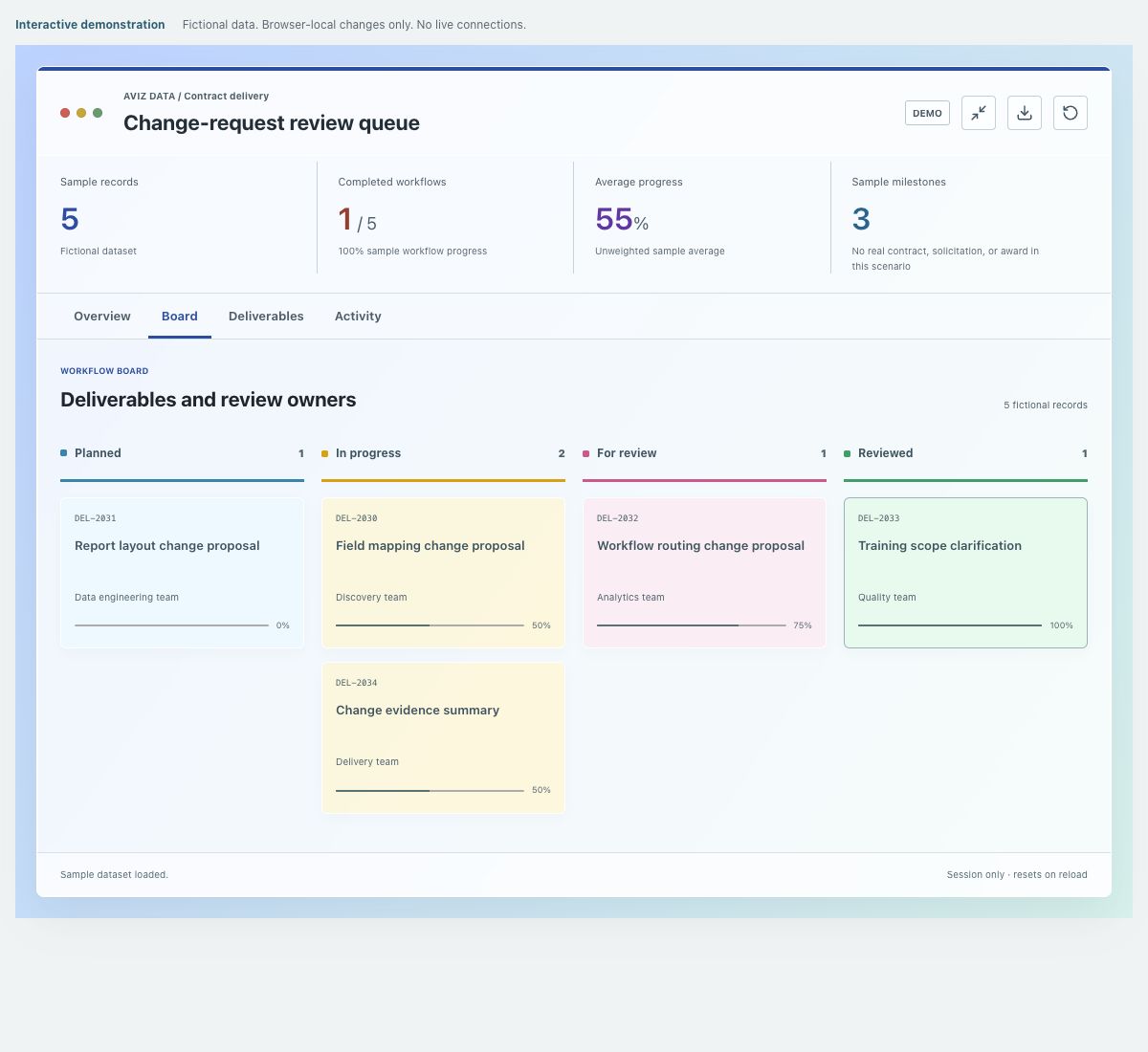Click the Quality team label
The height and width of the screenshot is (1052, 1148).
[x=887, y=597]
